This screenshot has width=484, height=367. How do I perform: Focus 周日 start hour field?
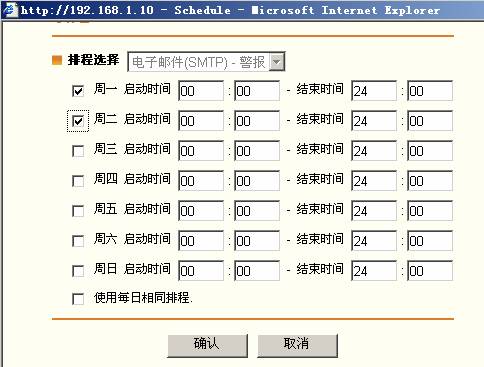[201, 270]
